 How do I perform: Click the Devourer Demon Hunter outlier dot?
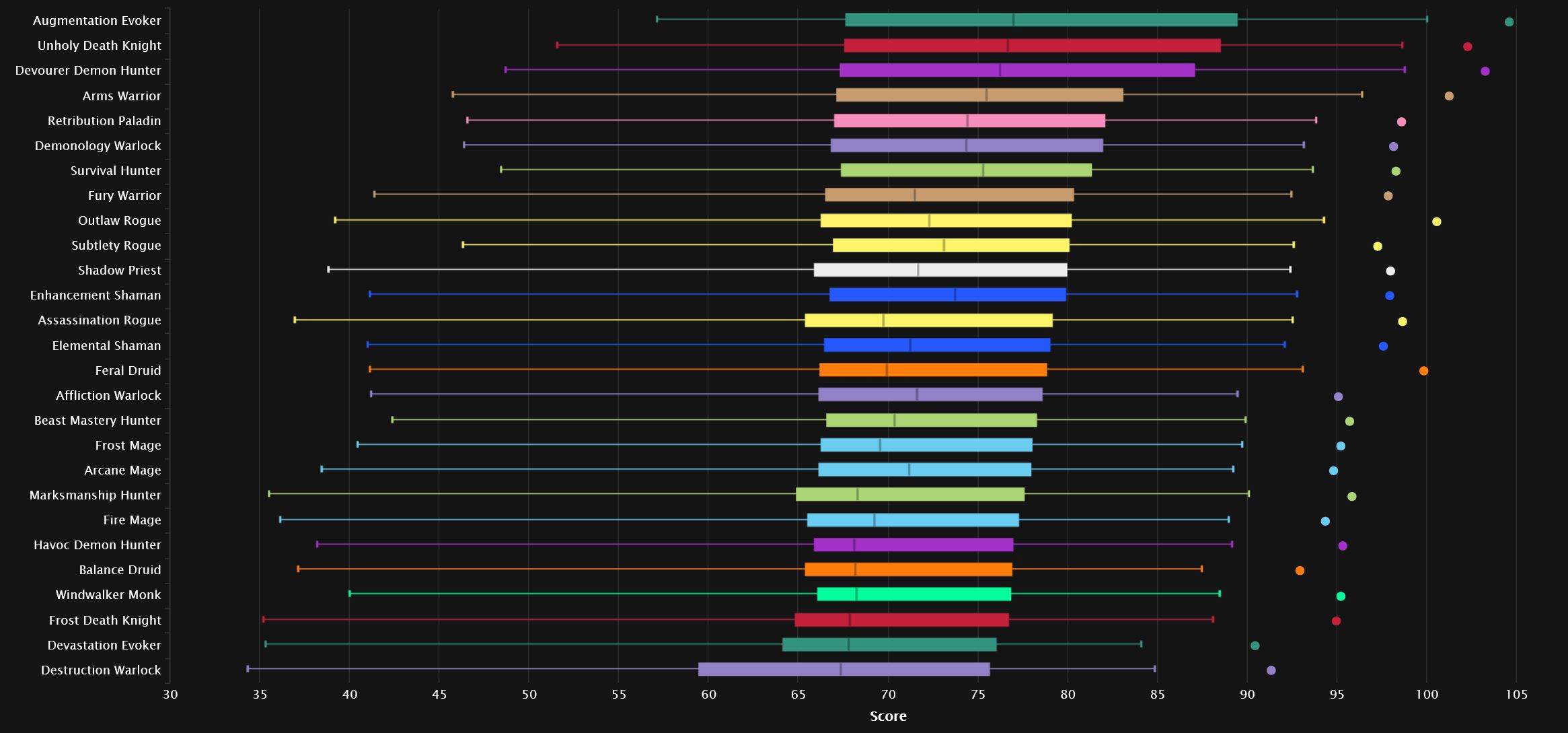point(1485,71)
